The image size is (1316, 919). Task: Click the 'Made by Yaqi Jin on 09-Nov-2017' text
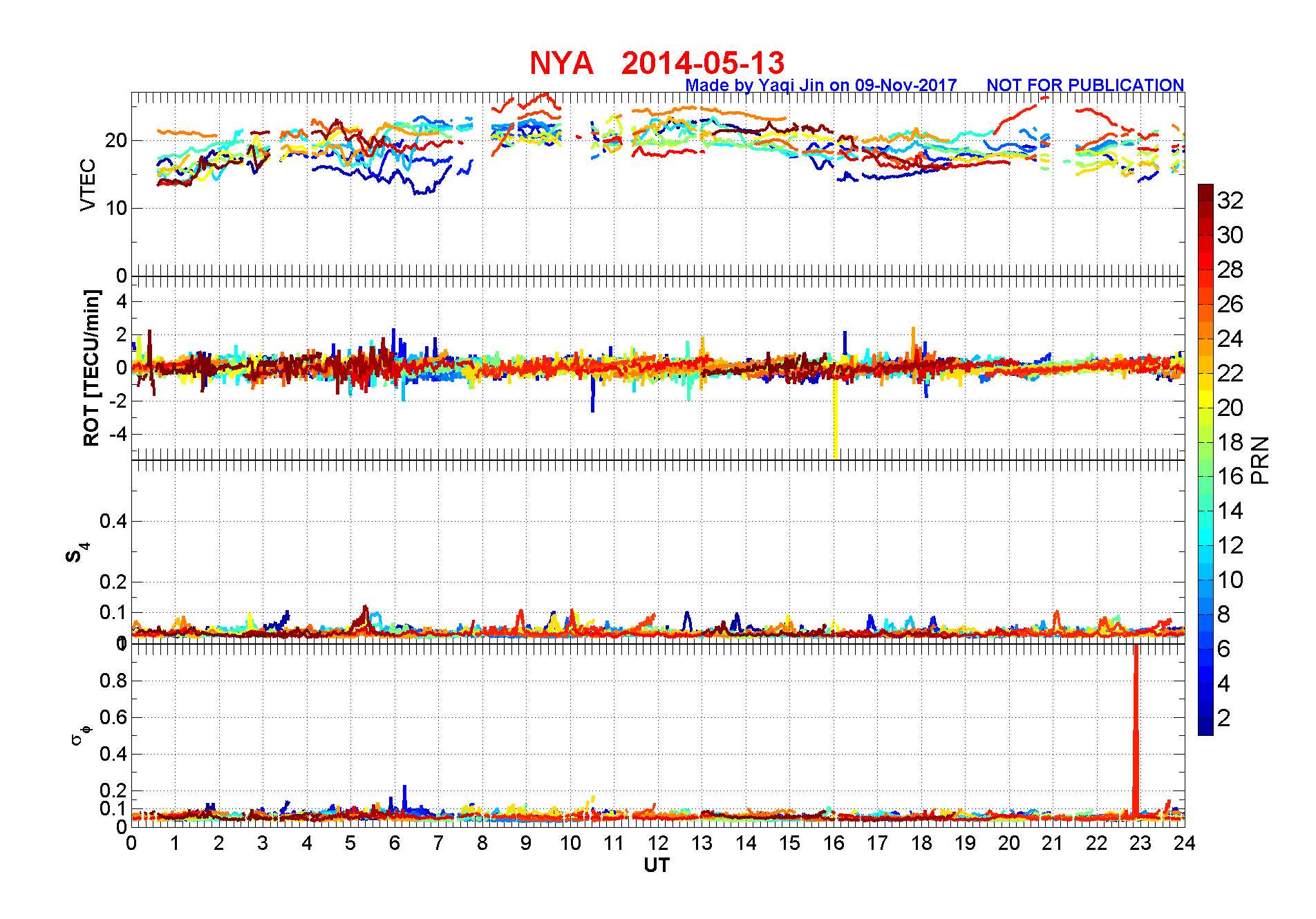[821, 85]
